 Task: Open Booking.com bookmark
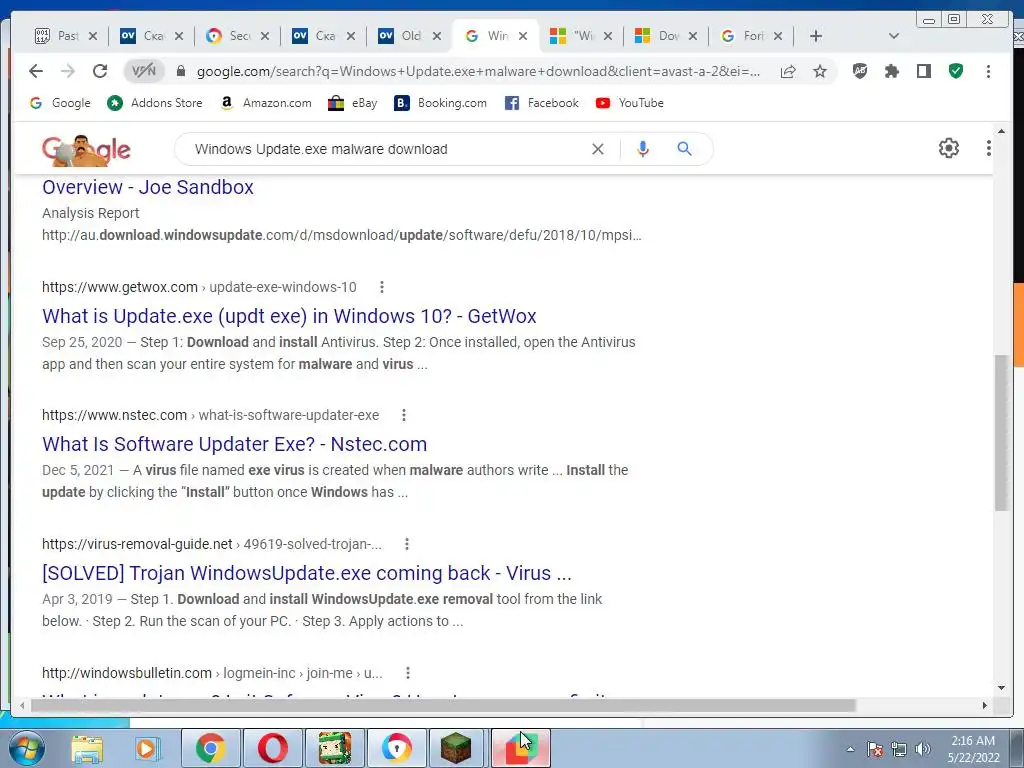[441, 103]
